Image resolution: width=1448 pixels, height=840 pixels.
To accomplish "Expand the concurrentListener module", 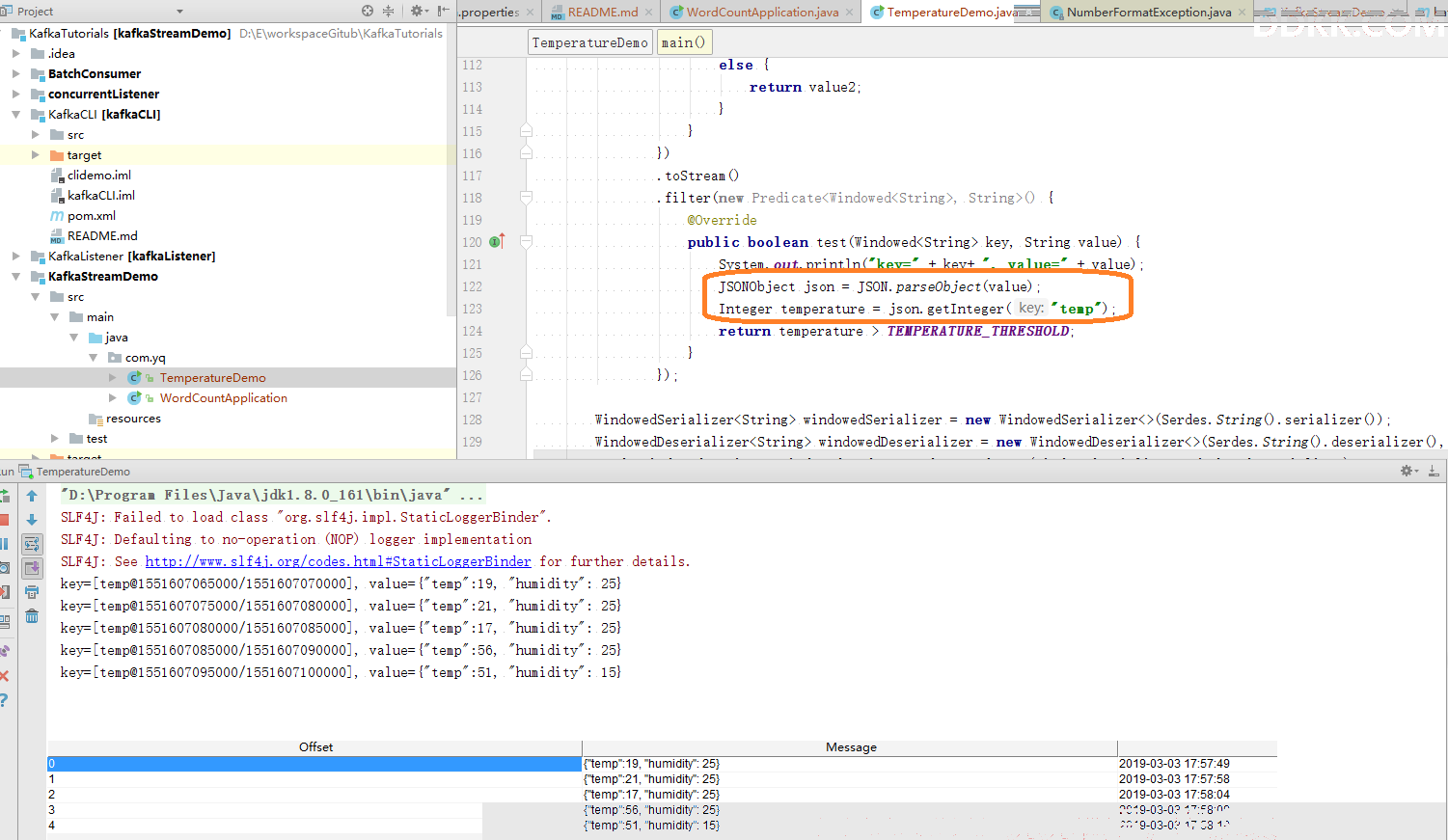I will click(x=15, y=95).
